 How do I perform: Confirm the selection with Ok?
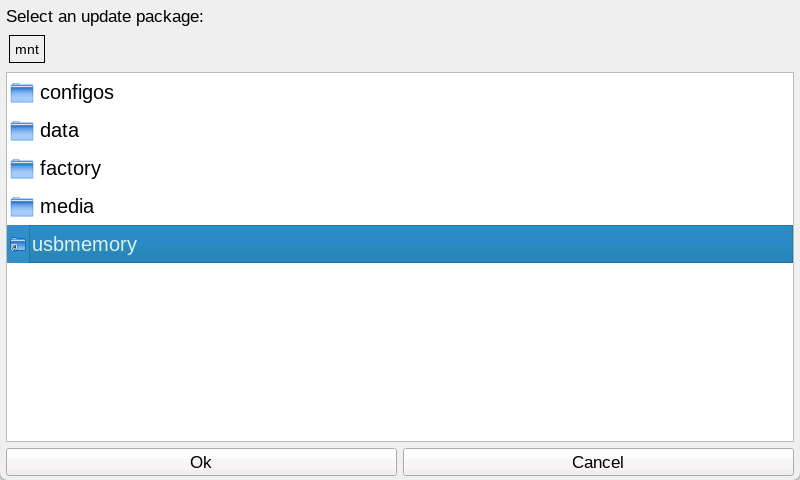pos(201,462)
